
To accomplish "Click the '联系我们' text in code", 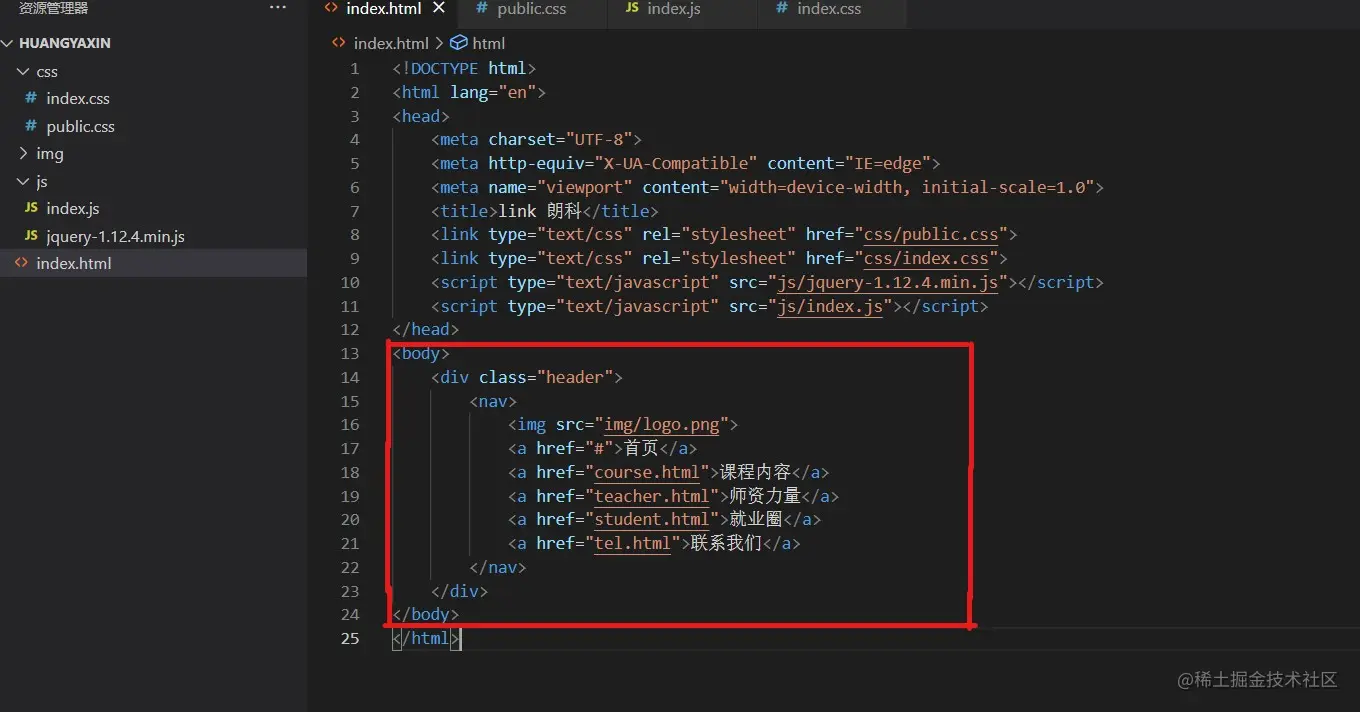I will coord(726,544).
